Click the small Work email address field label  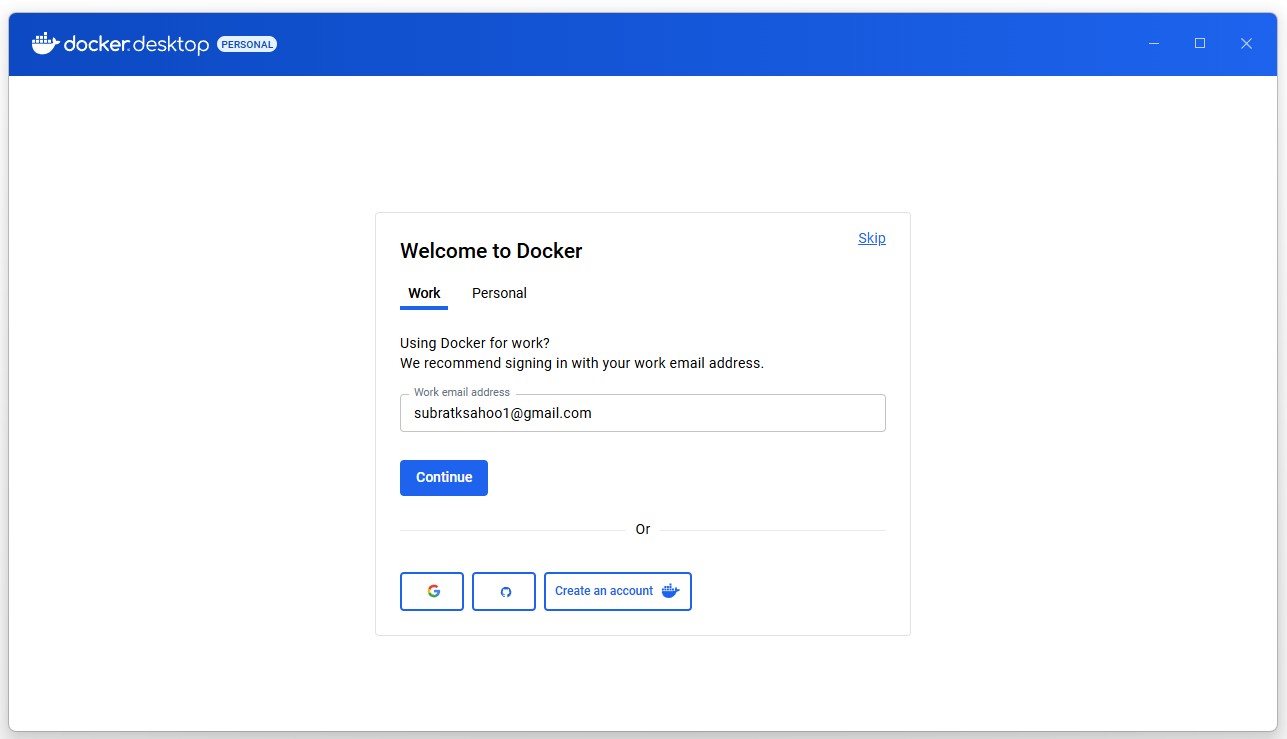[x=461, y=392]
